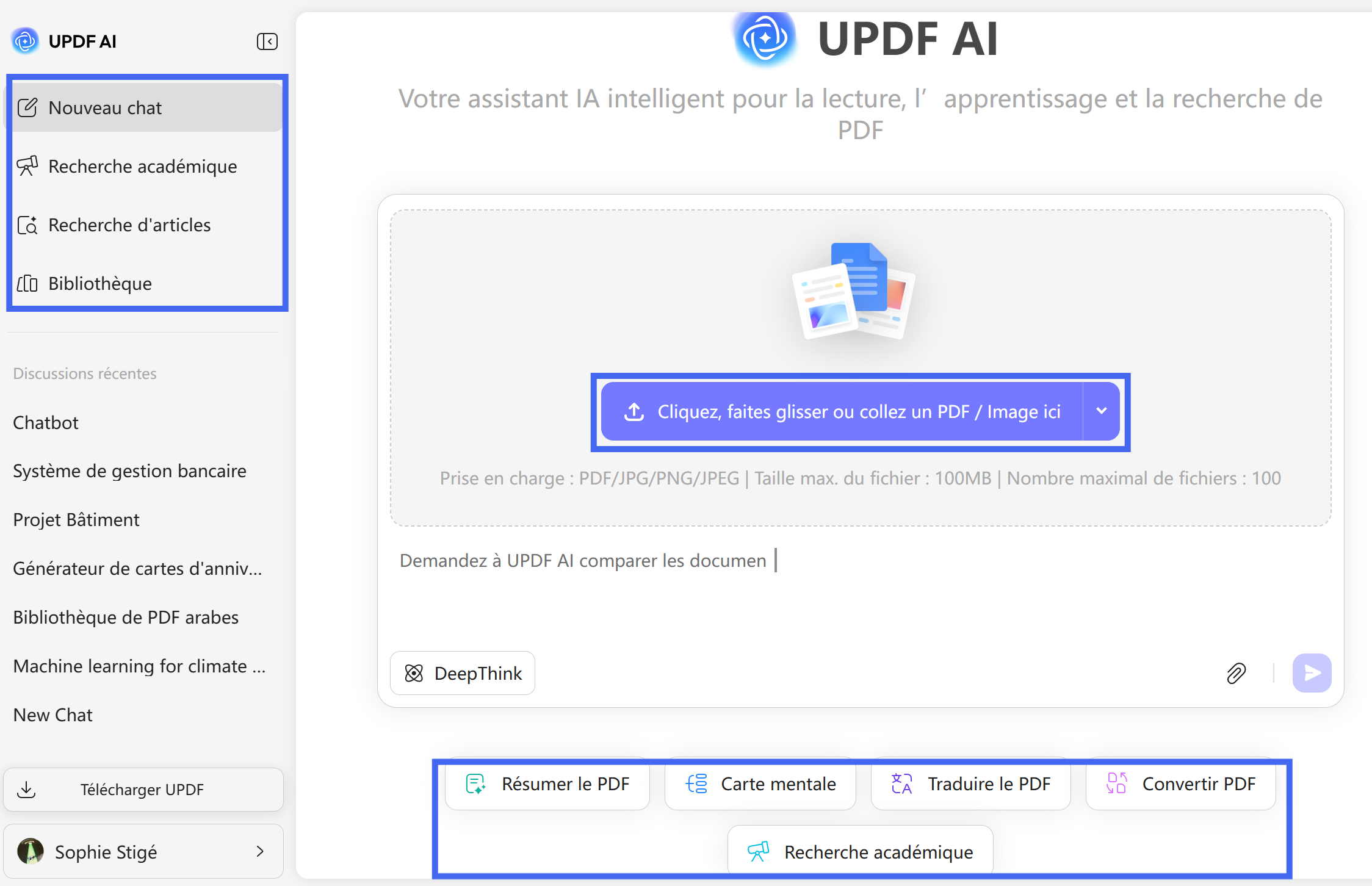The height and width of the screenshot is (886, 1372).
Task: Select Recherche d'articles in sidebar
Action: click(129, 225)
